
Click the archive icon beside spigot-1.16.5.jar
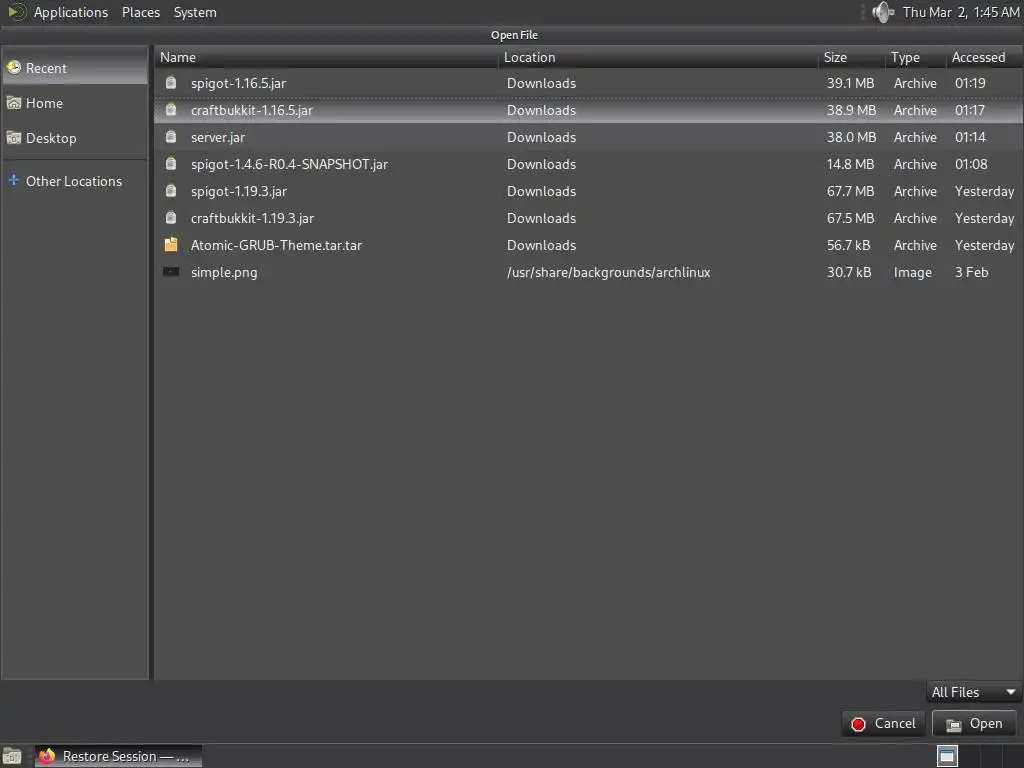click(171, 83)
